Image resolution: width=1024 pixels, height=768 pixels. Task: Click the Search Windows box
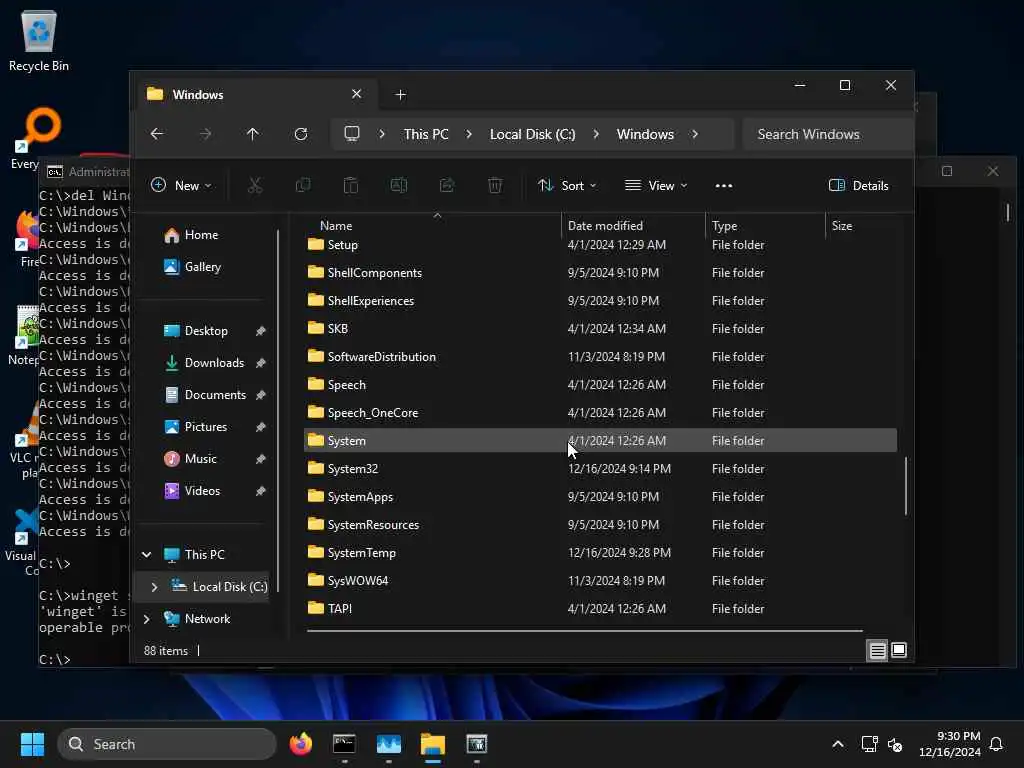coord(827,134)
